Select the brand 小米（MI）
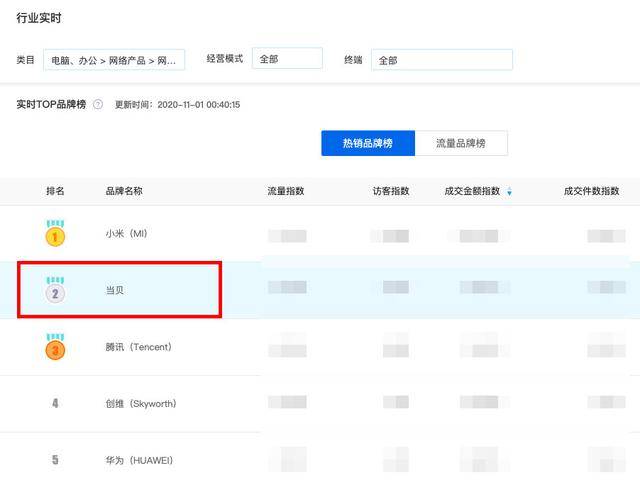 click(x=127, y=233)
